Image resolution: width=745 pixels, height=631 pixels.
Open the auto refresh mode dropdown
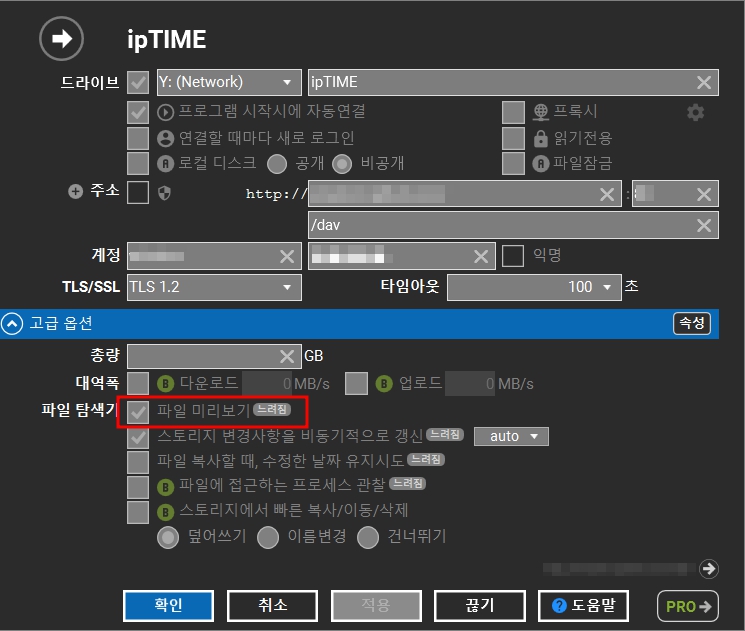(511, 436)
